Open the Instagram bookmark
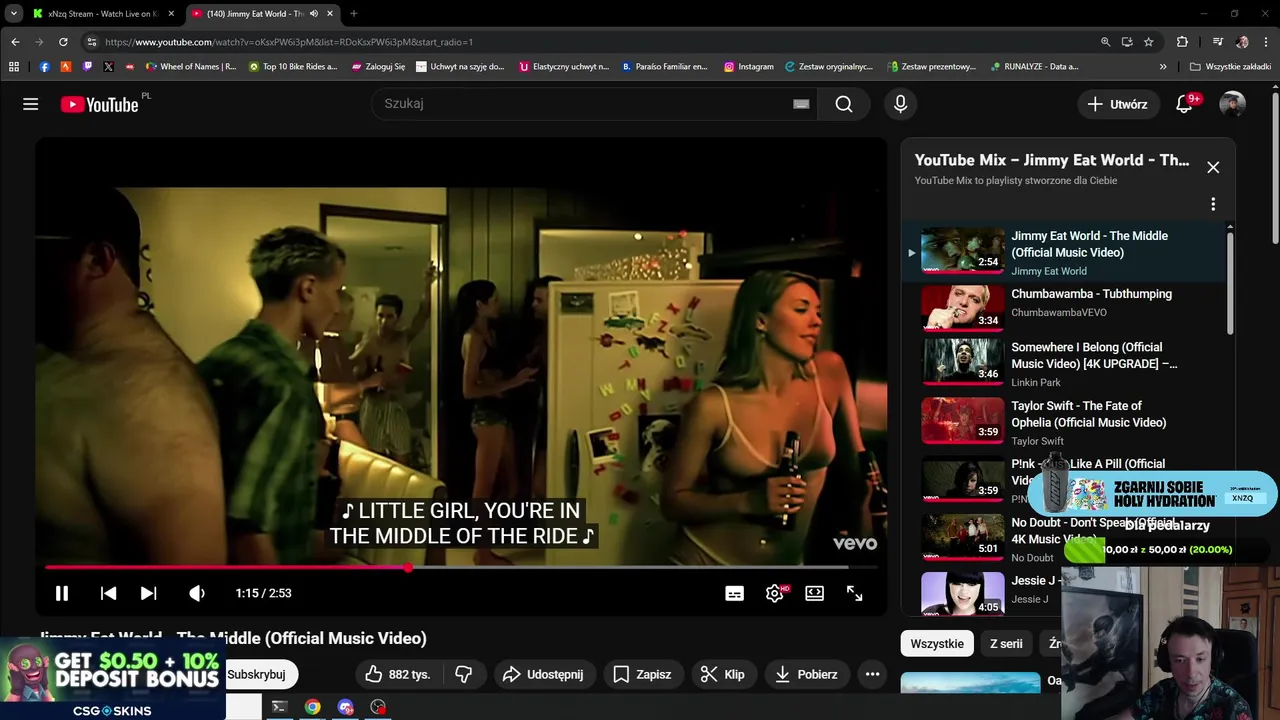This screenshot has width=1280, height=720. pos(749,67)
